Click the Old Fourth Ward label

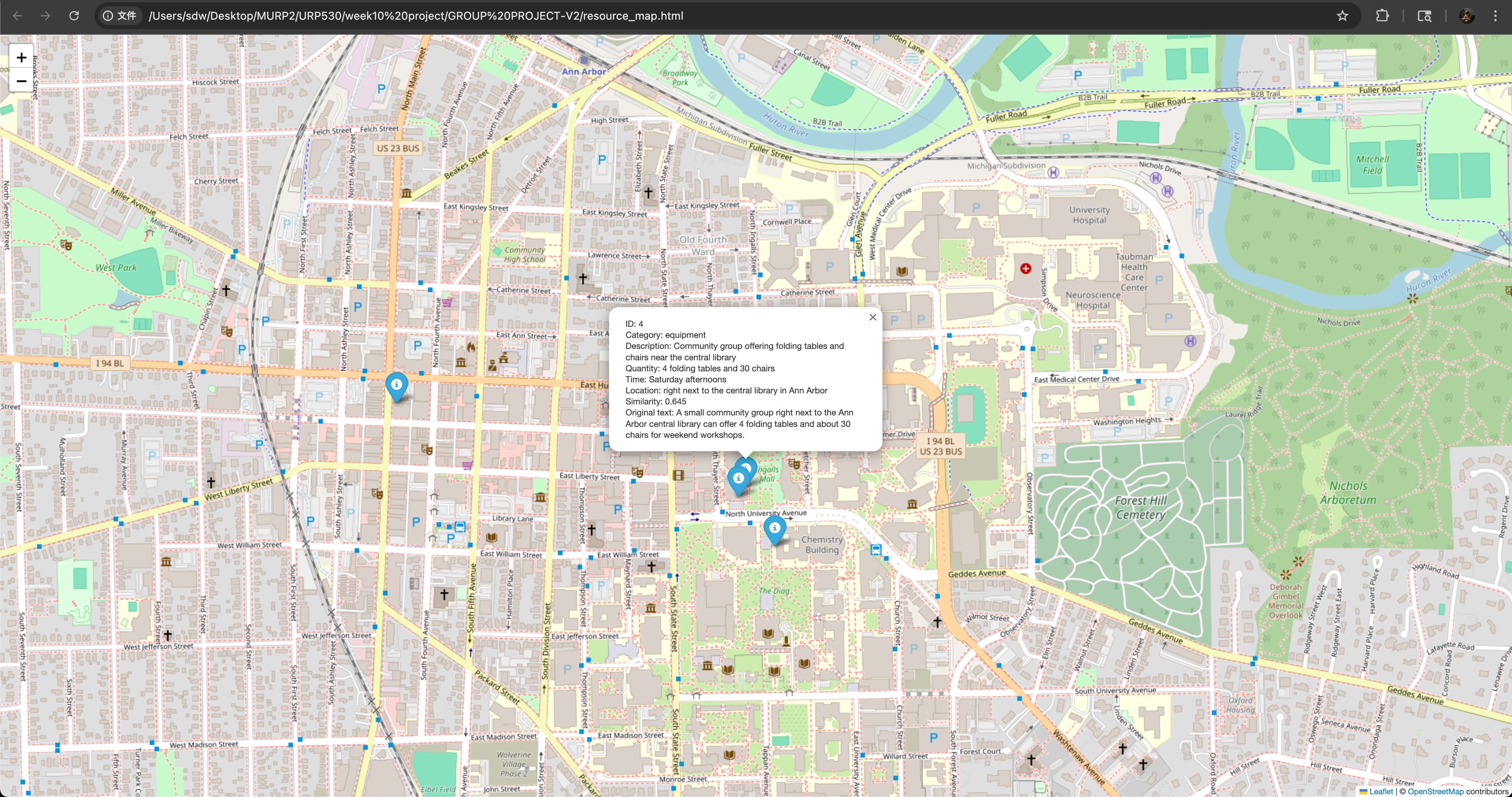[x=702, y=245]
